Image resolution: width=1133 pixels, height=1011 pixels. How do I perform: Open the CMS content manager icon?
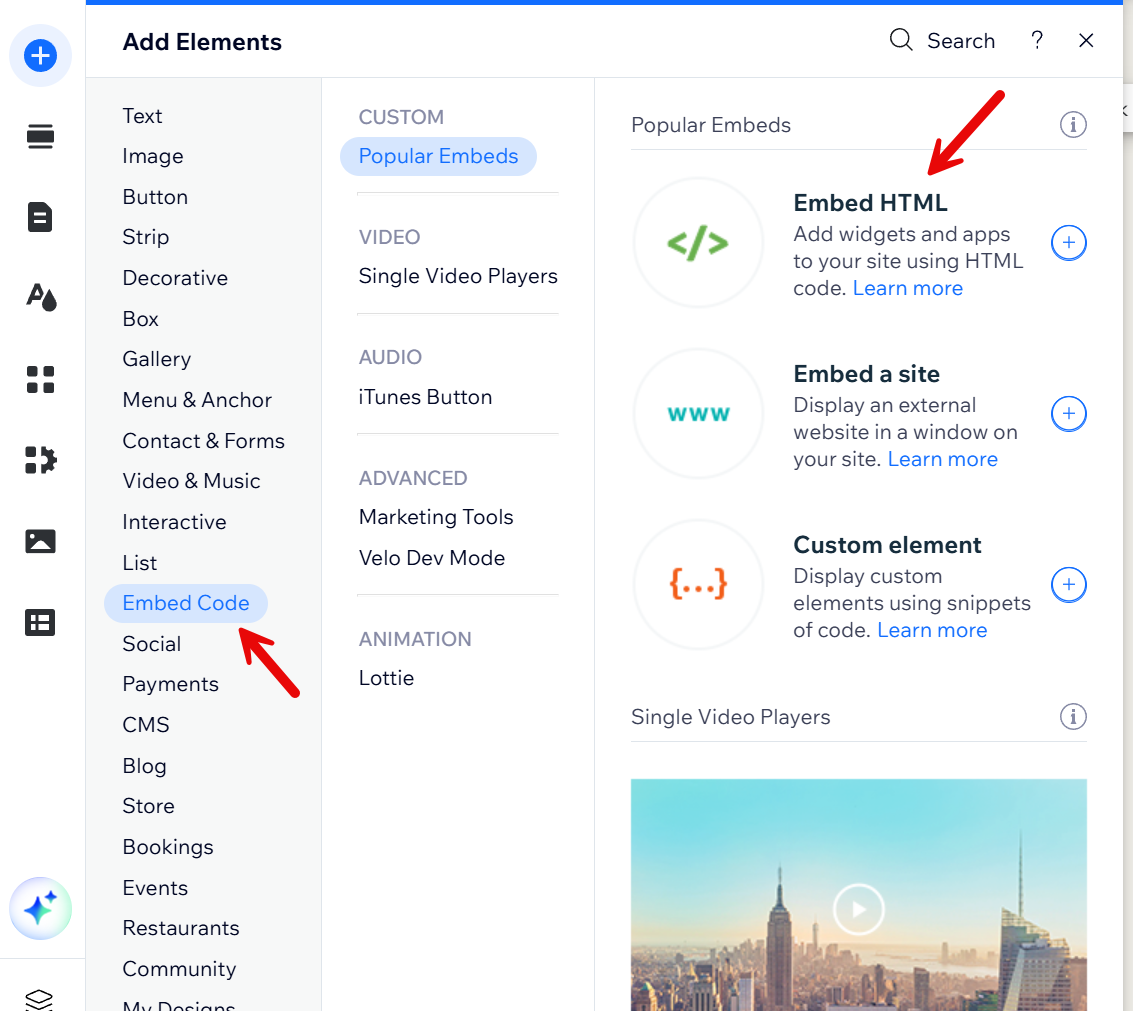40,622
